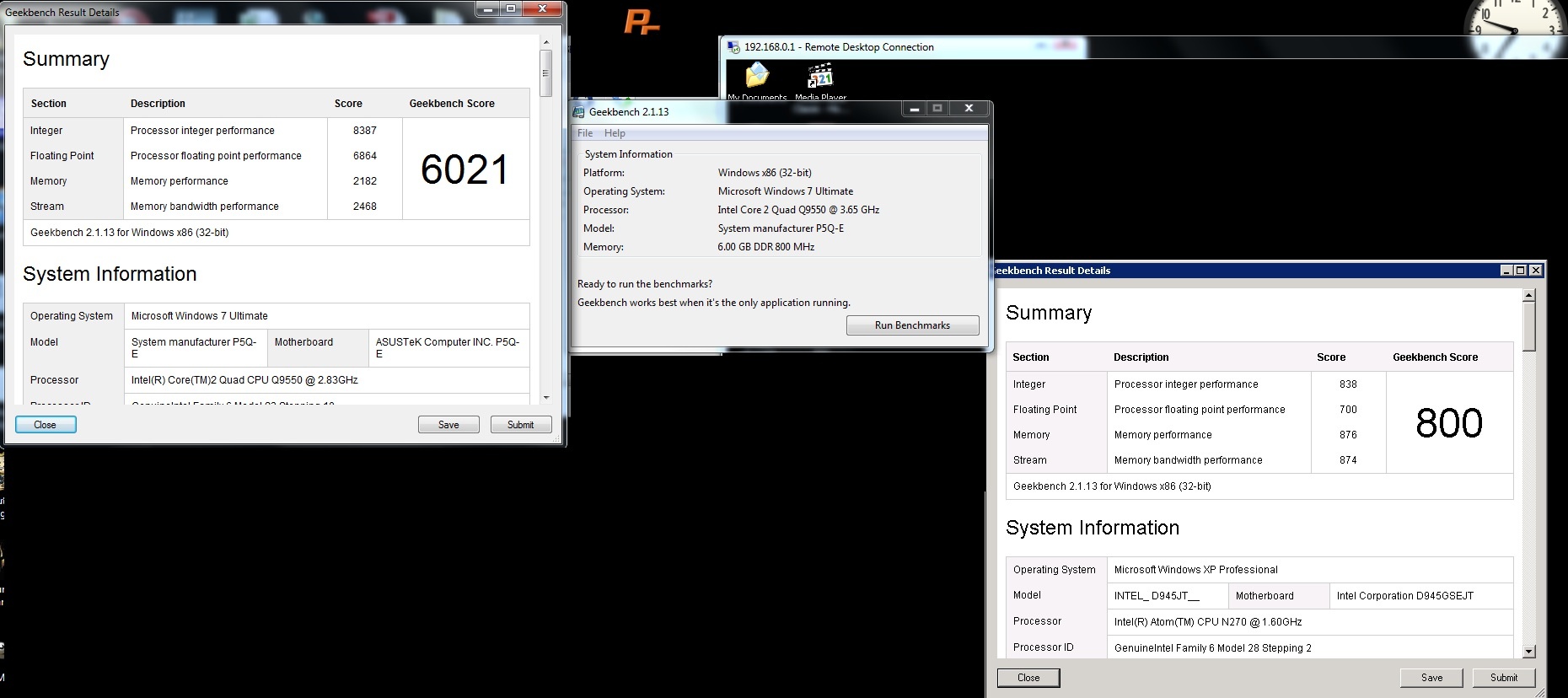Click 'Intel Core 2 Quad Q9550 @ 3.65 GHz' text

click(x=798, y=210)
